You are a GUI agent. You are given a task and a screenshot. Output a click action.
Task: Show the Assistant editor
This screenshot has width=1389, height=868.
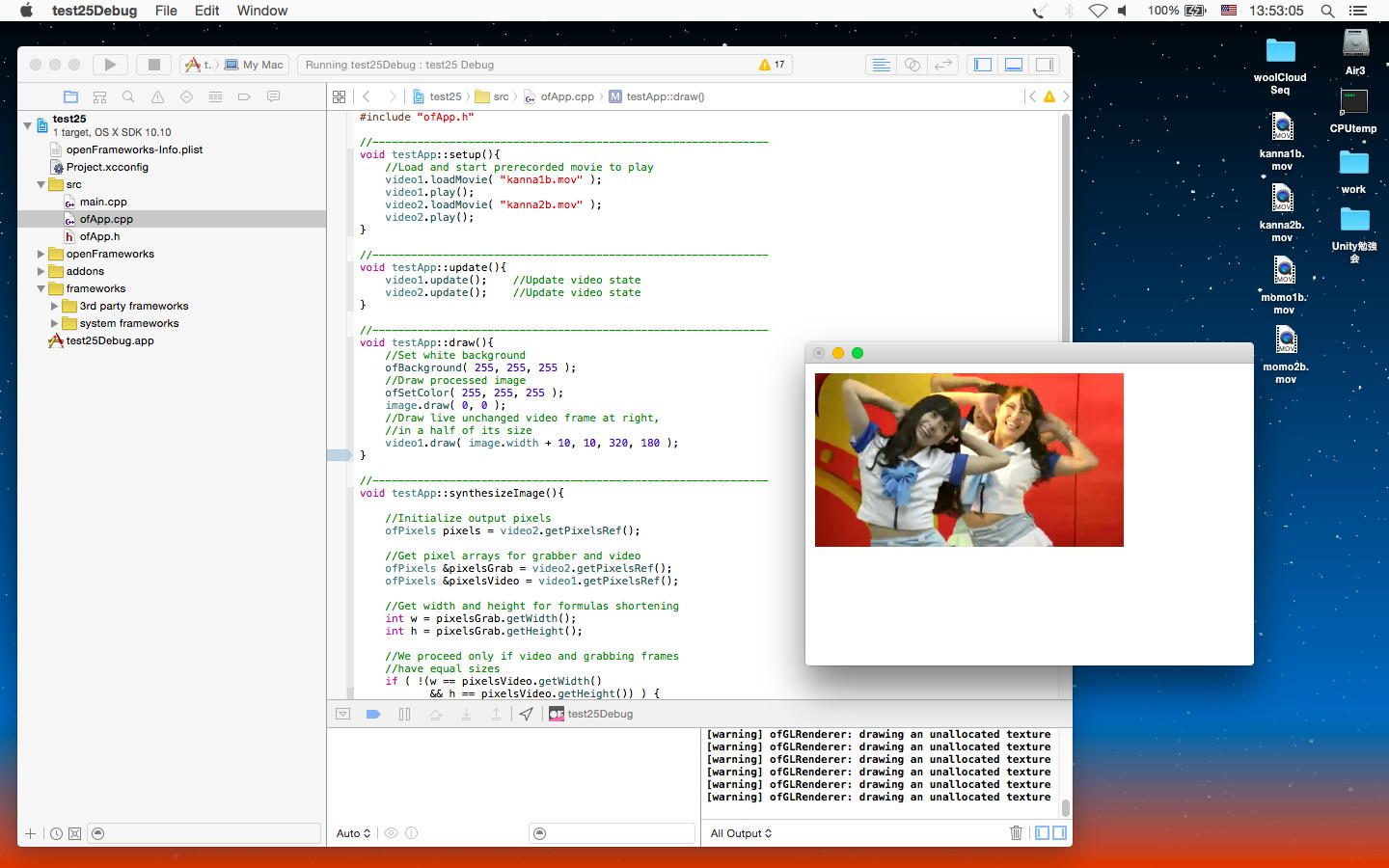pyautogui.click(x=912, y=65)
